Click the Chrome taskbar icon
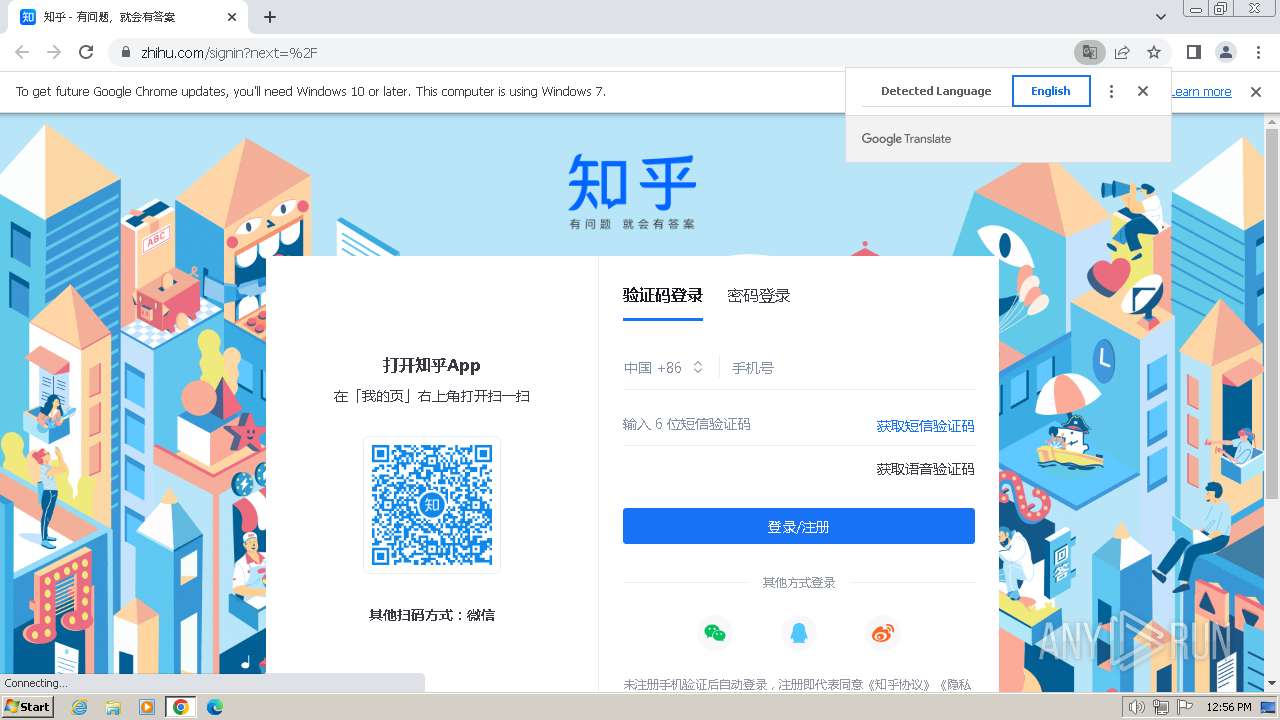Image resolution: width=1280 pixels, height=720 pixels. pos(180,707)
